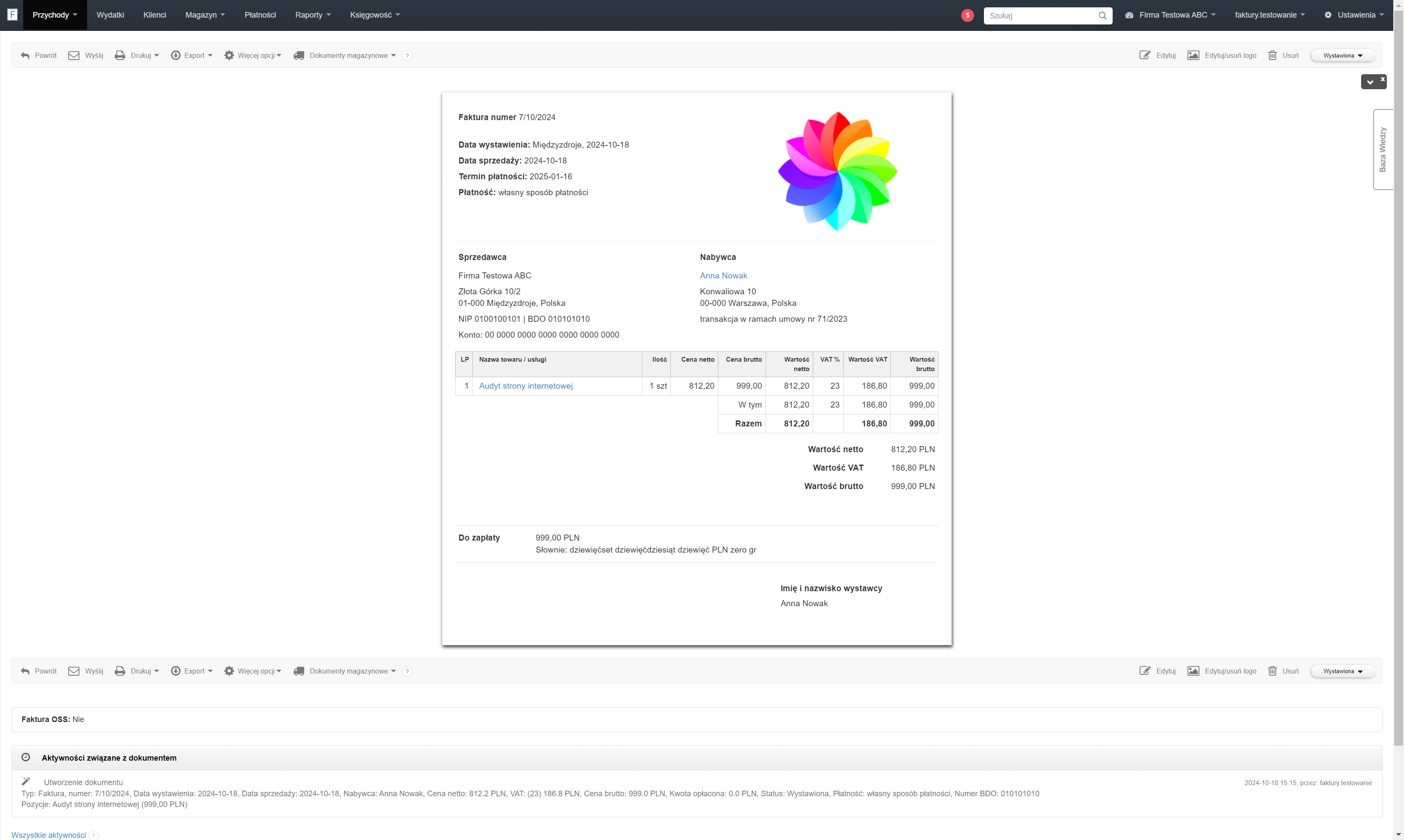Click the Do zapłaty 999,00 PLN amount

click(558, 538)
